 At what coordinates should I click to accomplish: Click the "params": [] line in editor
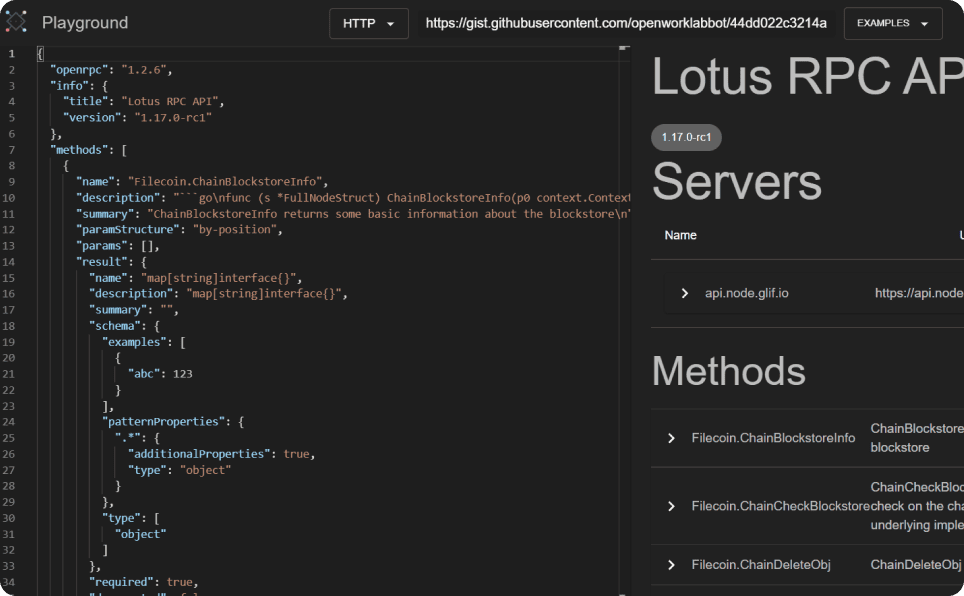[117, 245]
